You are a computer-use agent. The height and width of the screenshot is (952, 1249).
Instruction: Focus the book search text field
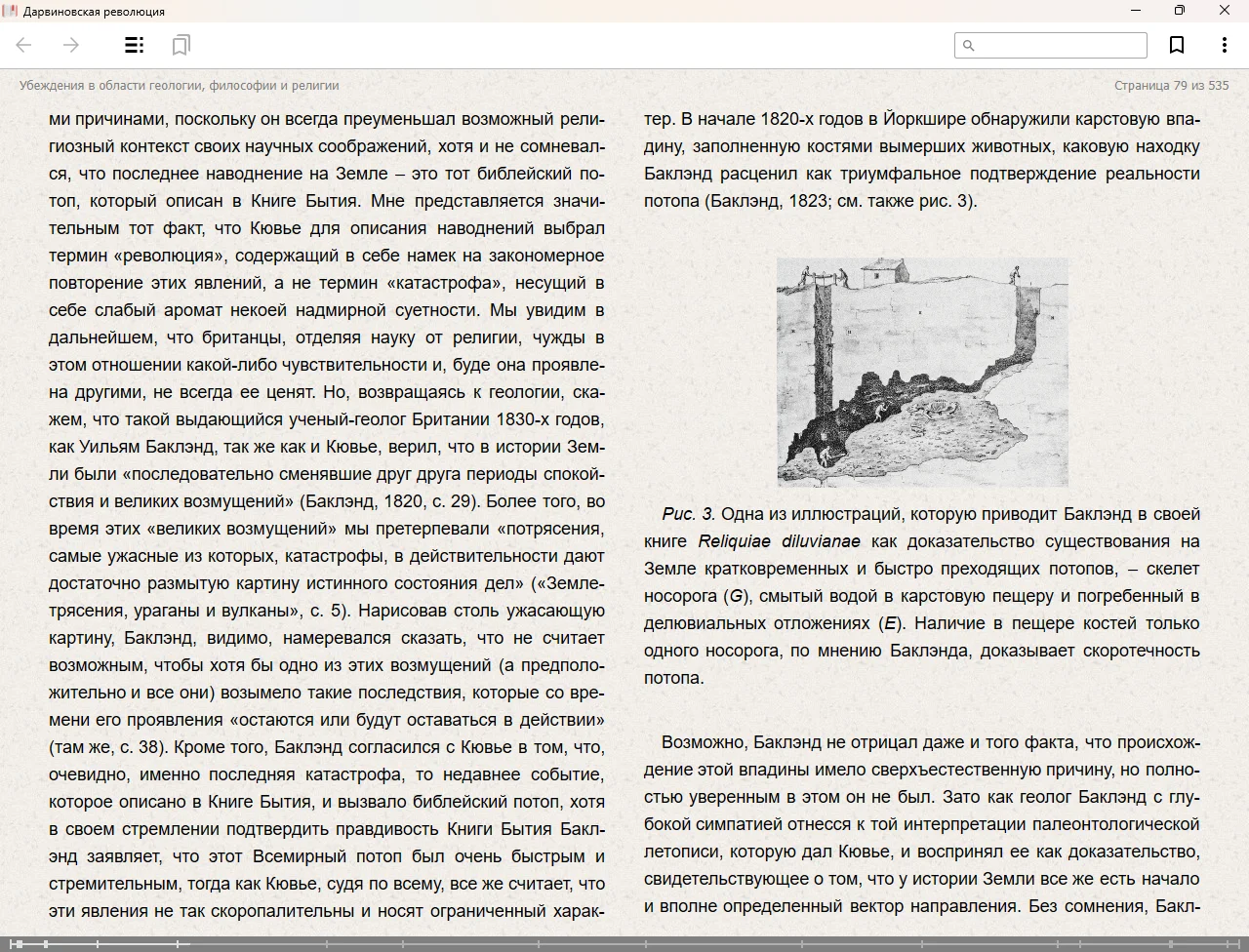1059,45
